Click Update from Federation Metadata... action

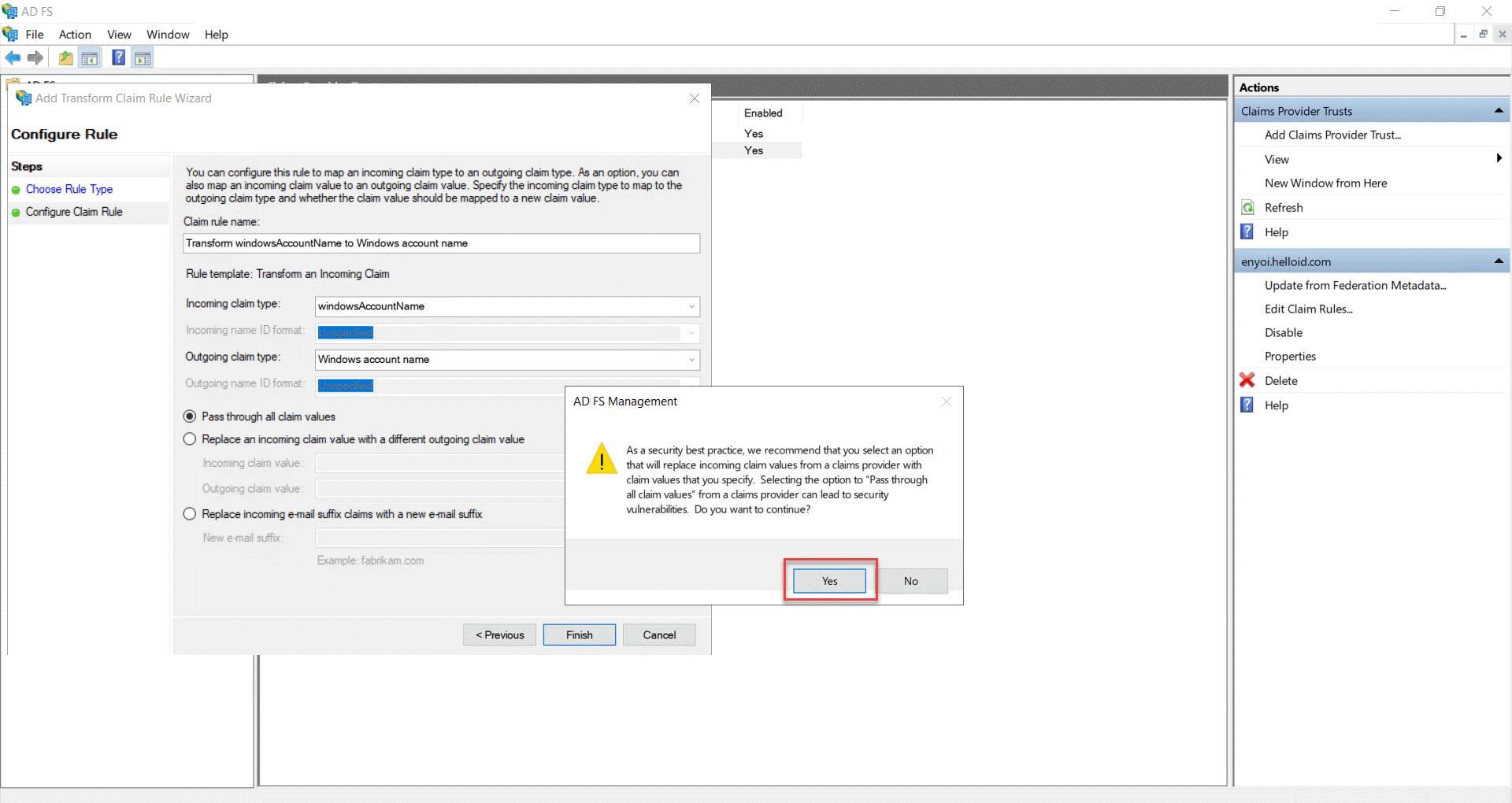1355,285
